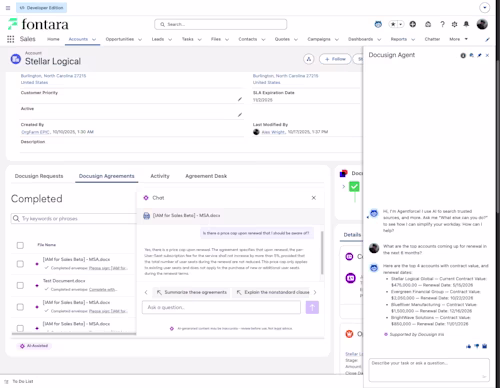Give thumbs up to agent response

point(469,346)
